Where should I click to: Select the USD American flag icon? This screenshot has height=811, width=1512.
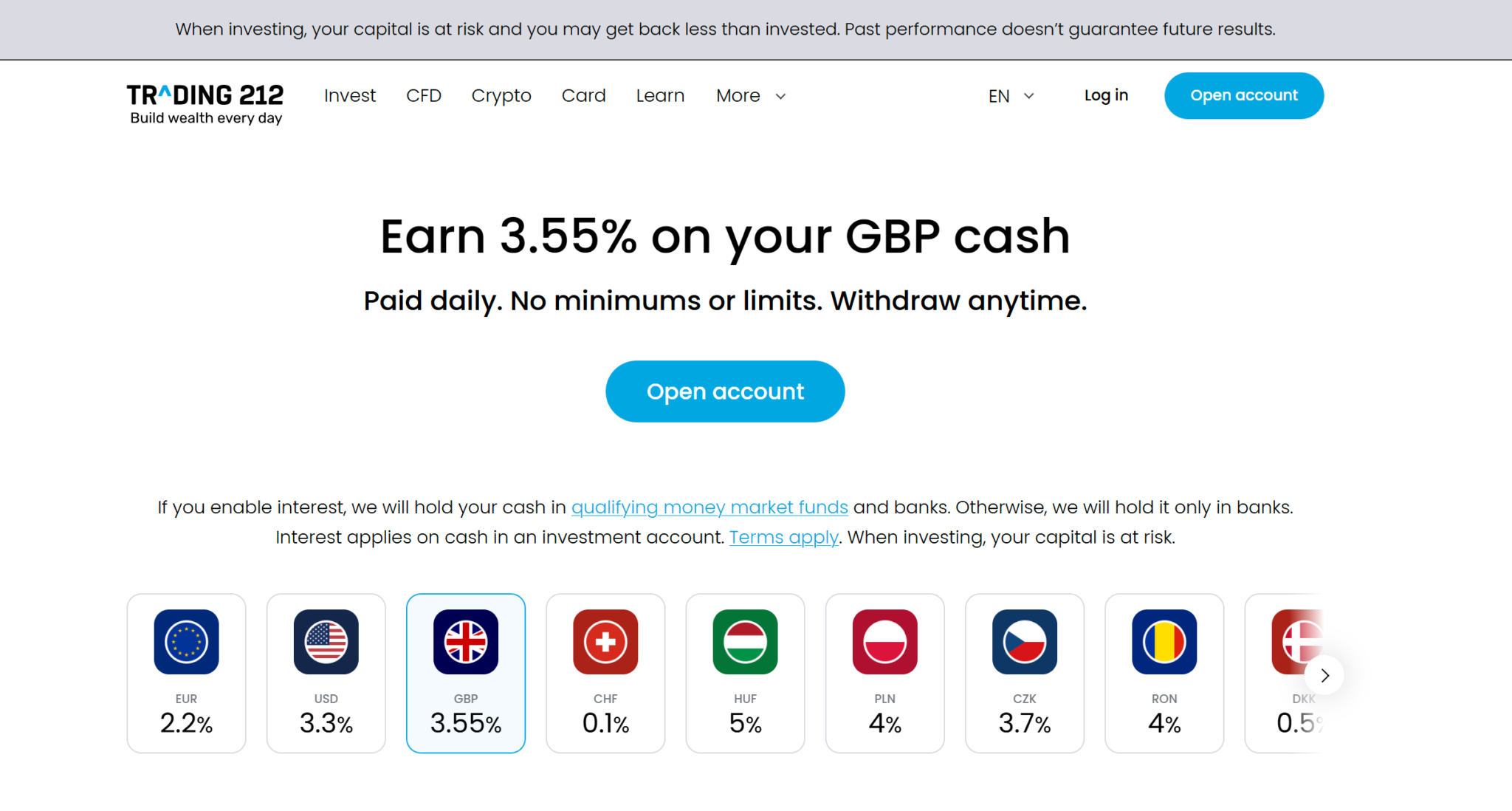click(x=326, y=641)
